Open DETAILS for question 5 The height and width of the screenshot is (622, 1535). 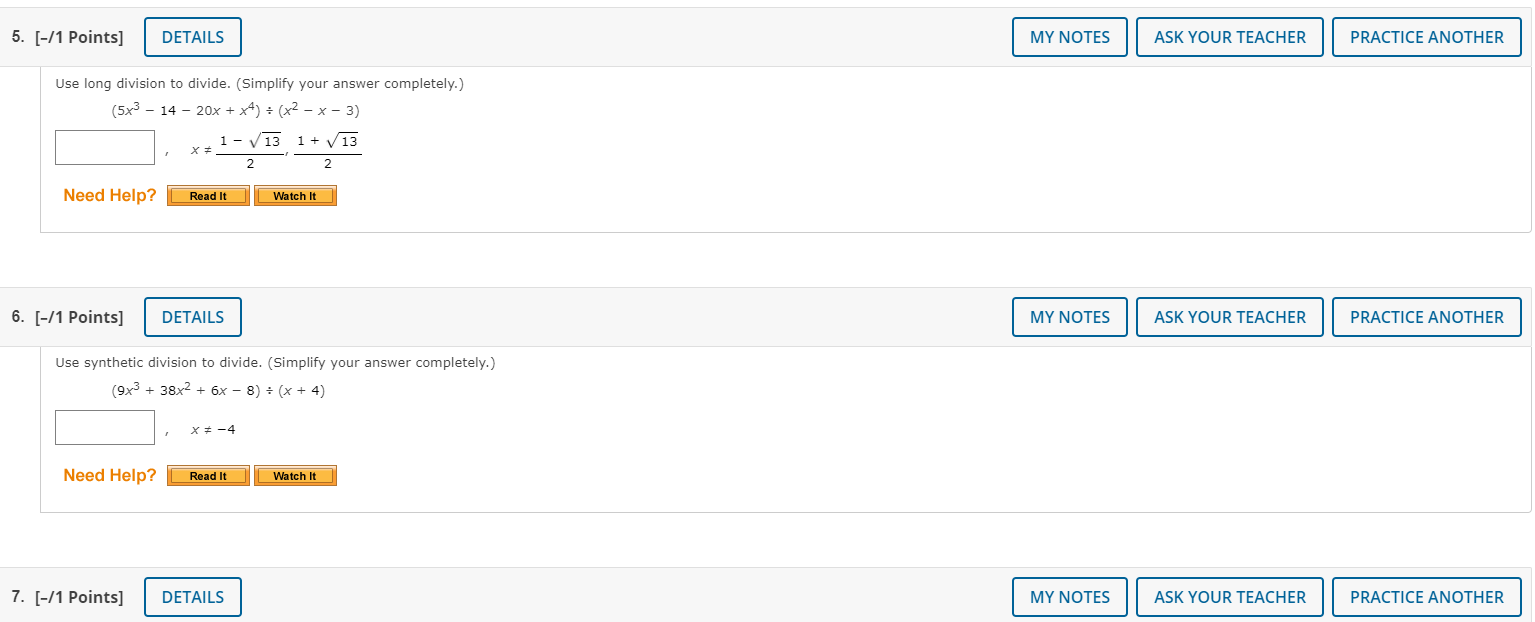pos(193,37)
